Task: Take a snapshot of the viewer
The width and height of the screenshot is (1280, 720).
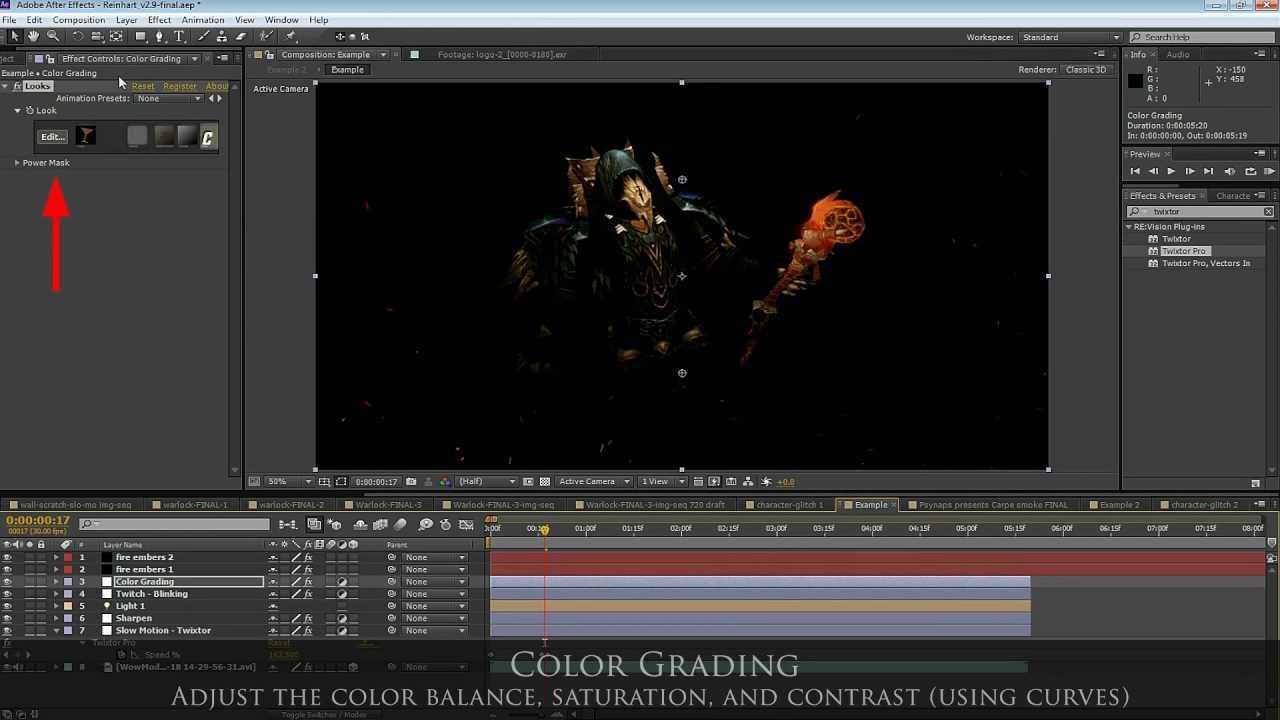Action: [411, 482]
